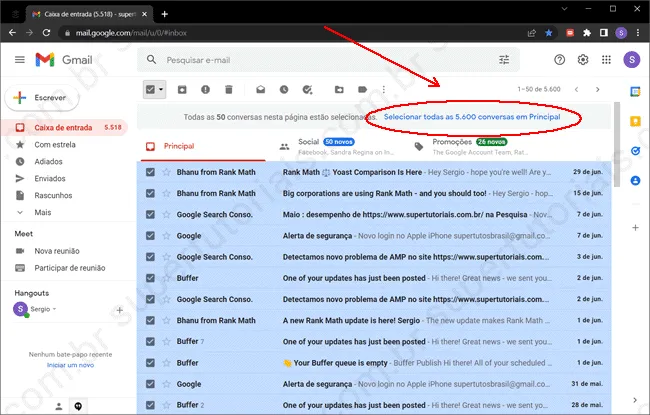Uncheck the 7 de jun Alerta de segurança email
The image size is (650, 415).
tap(150, 235)
